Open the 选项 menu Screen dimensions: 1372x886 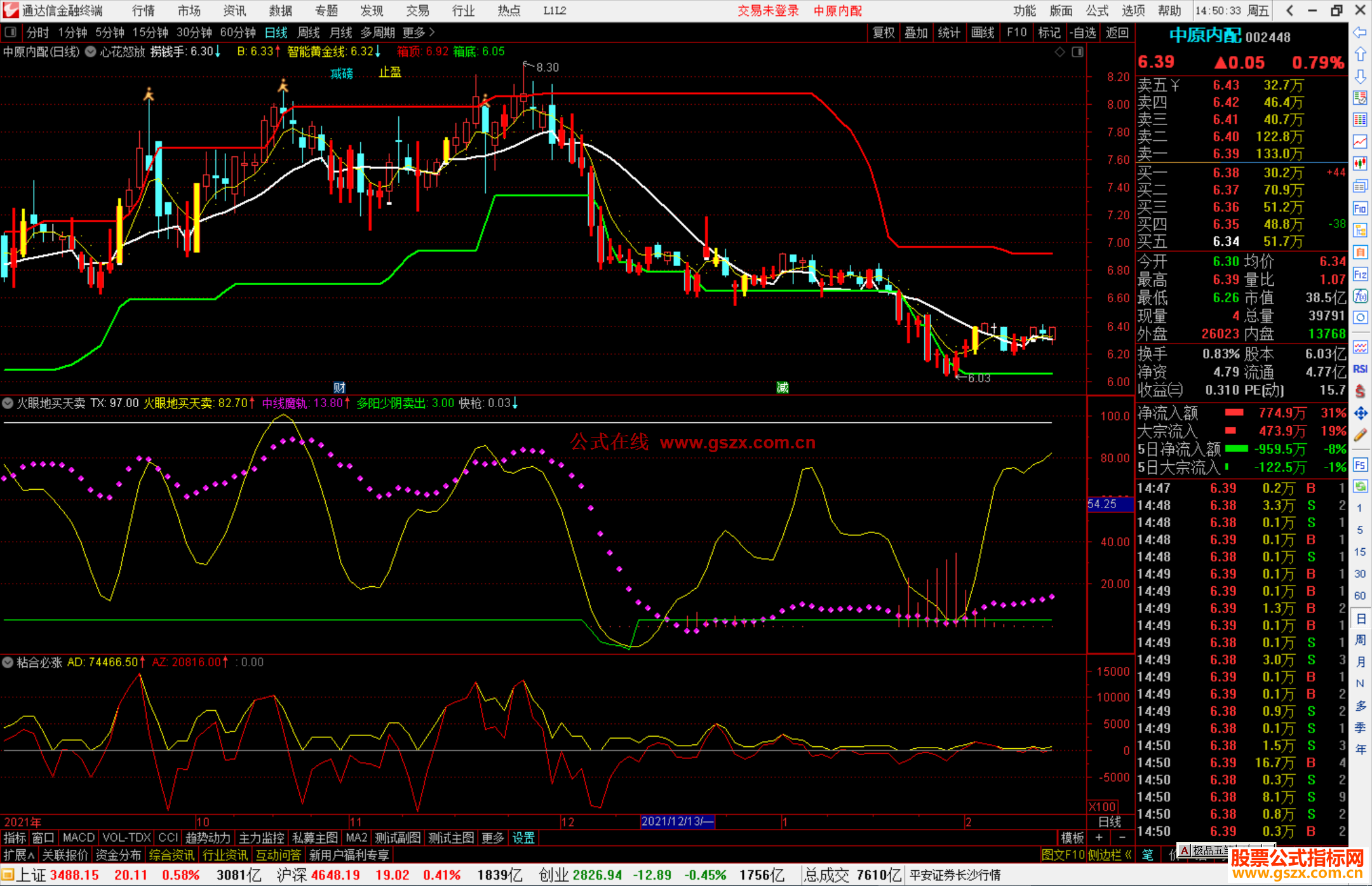point(1133,11)
